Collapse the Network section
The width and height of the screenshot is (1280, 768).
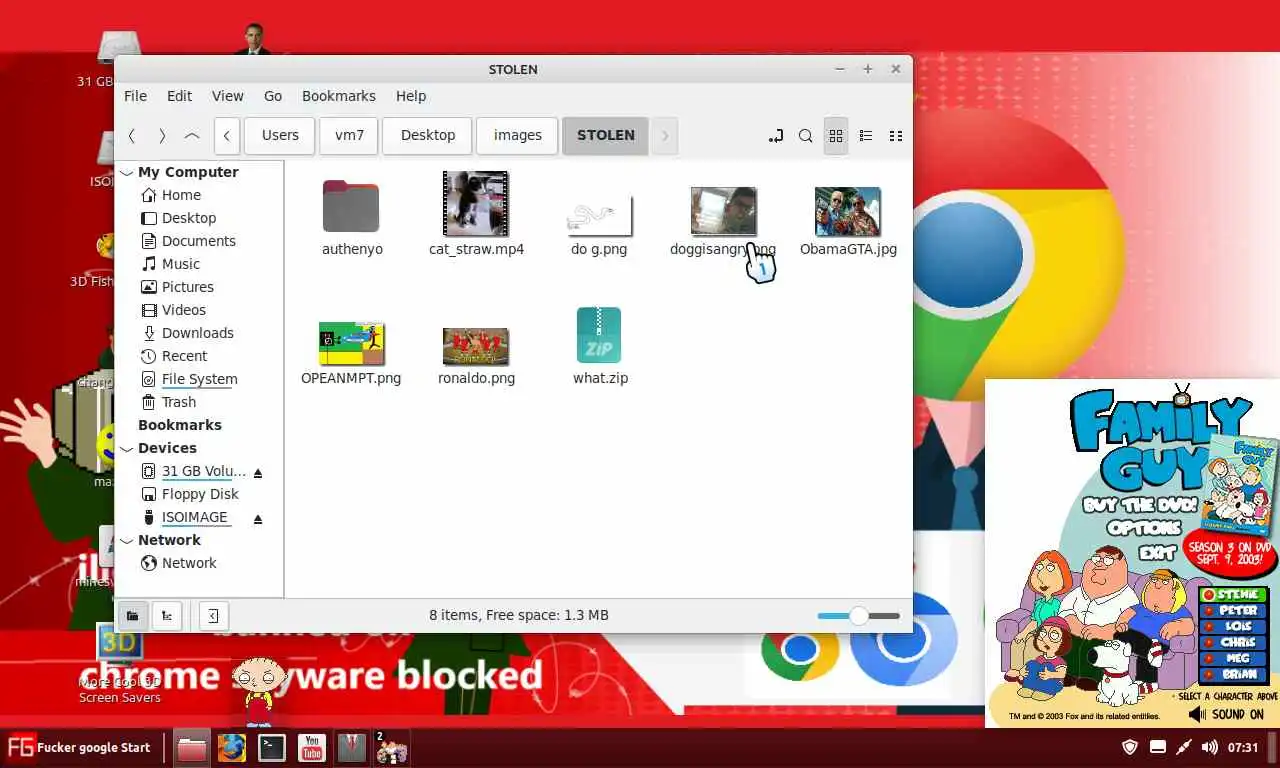[127, 540]
